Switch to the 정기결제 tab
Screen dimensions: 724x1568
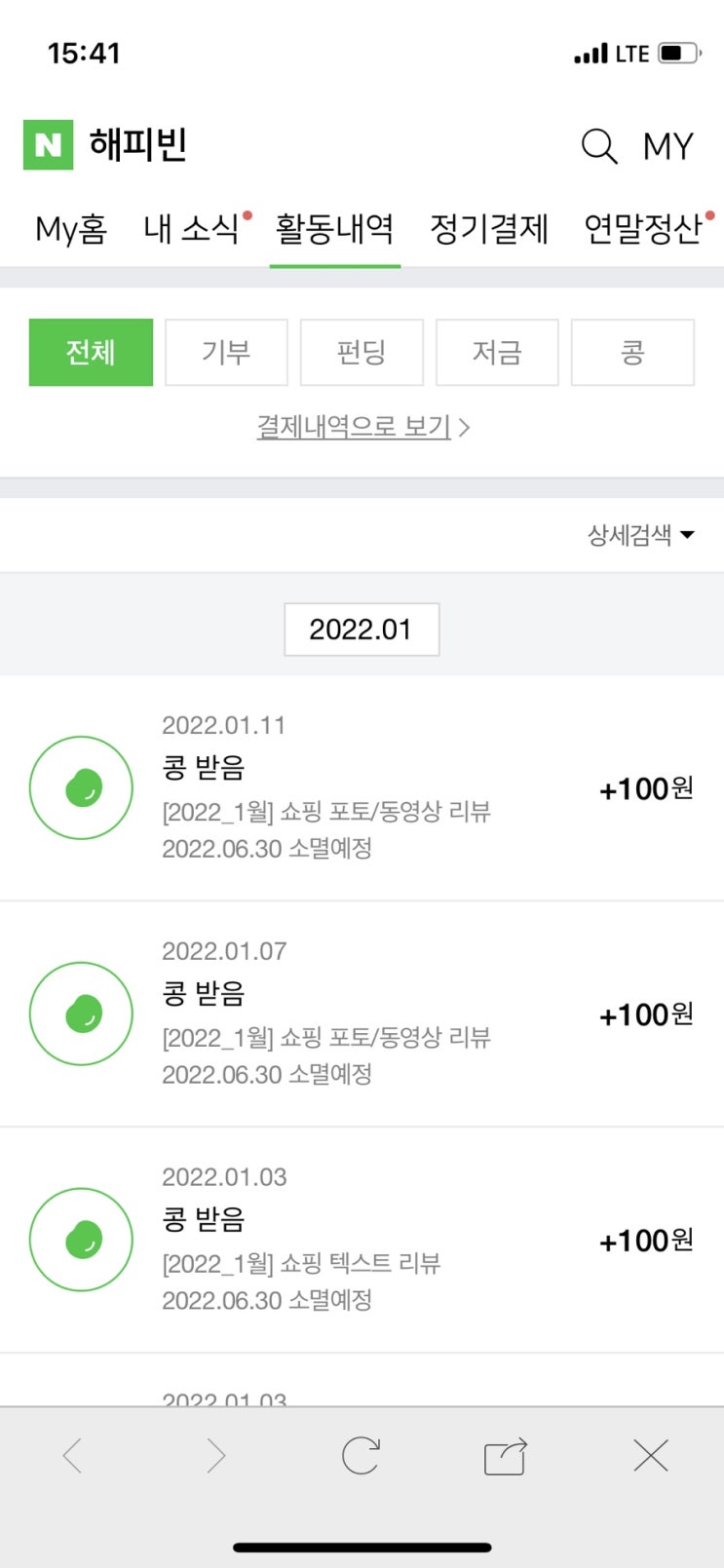[489, 229]
